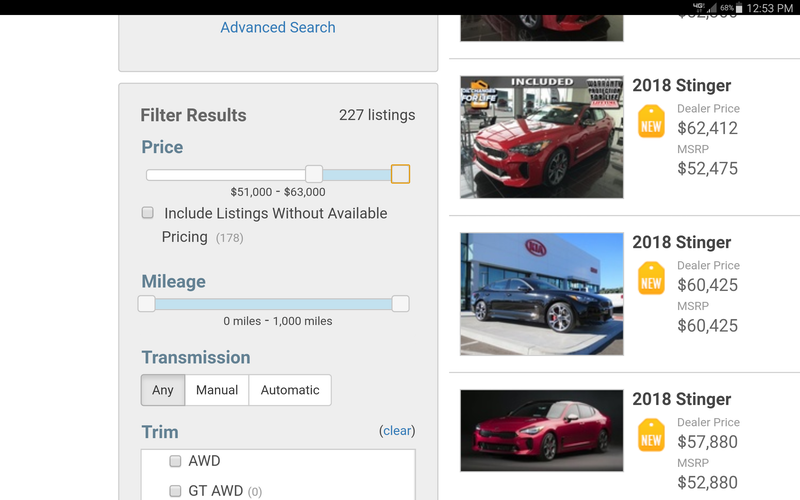The height and width of the screenshot is (500, 800).
Task: Open the 2018 Stinger listing priced $57,880
Action: [682, 399]
